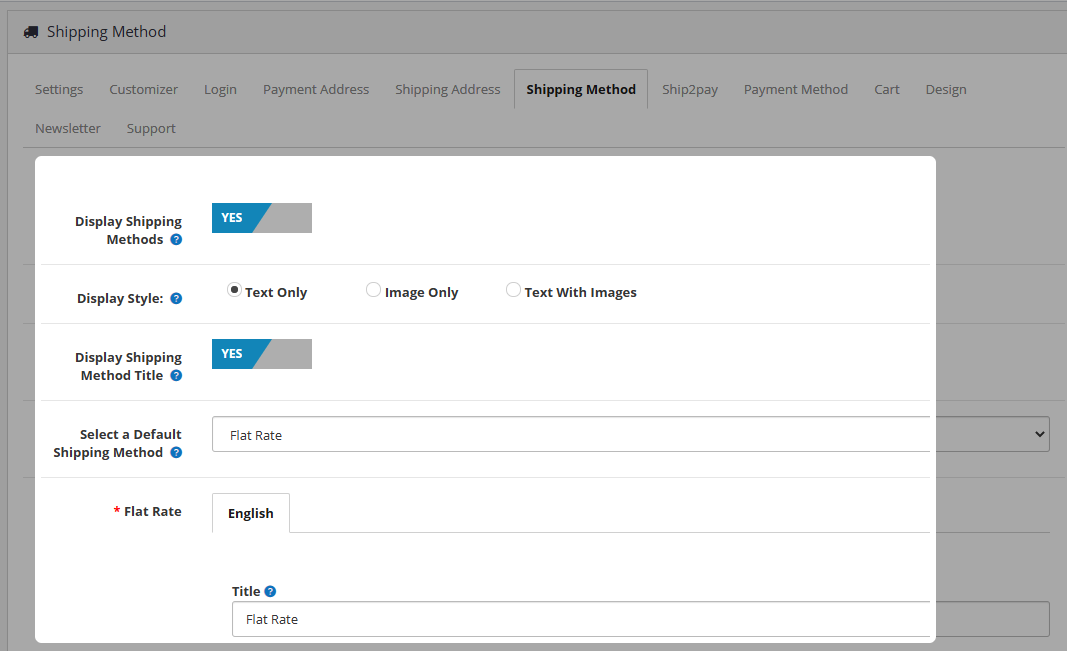Go to the Customizer tab

pyautogui.click(x=143, y=90)
